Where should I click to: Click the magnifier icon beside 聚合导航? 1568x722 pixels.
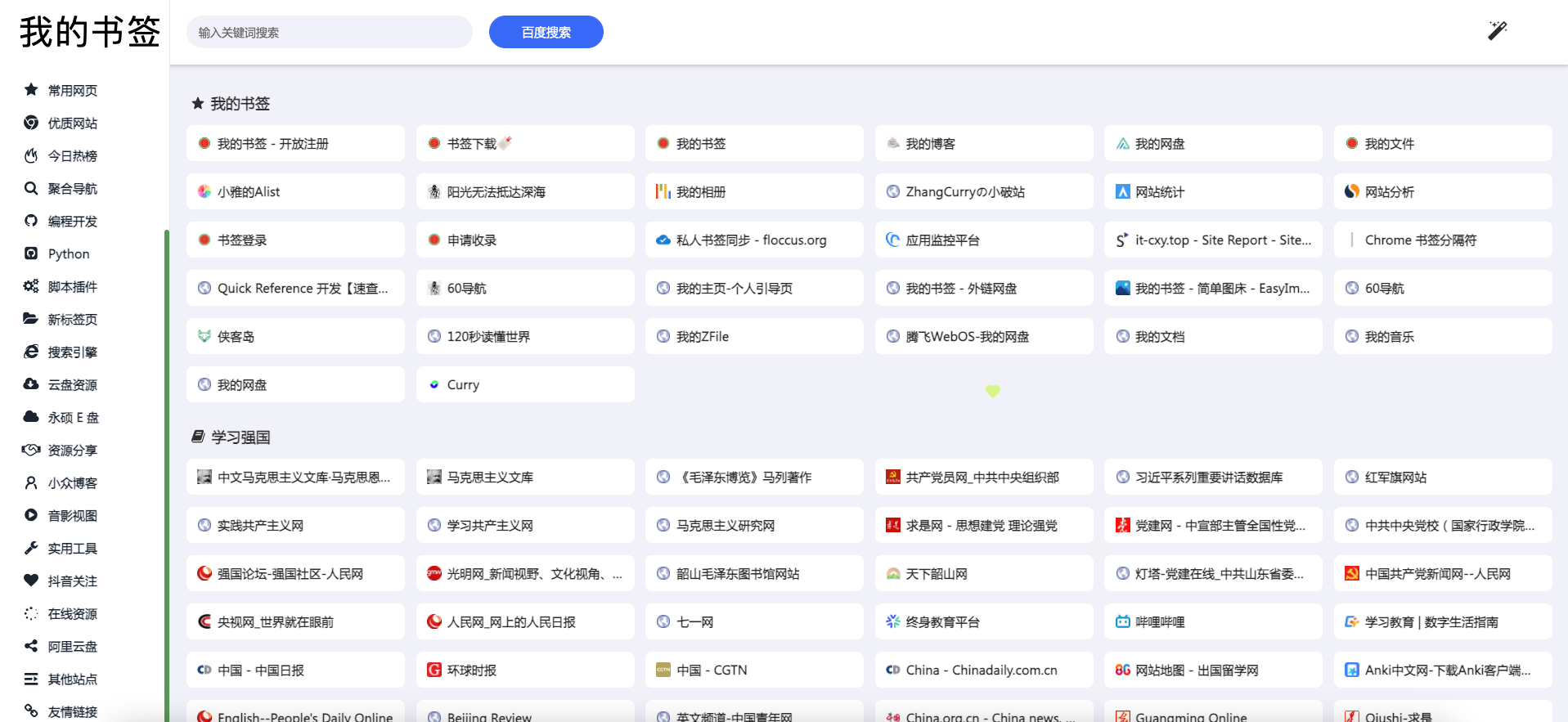pyautogui.click(x=31, y=188)
